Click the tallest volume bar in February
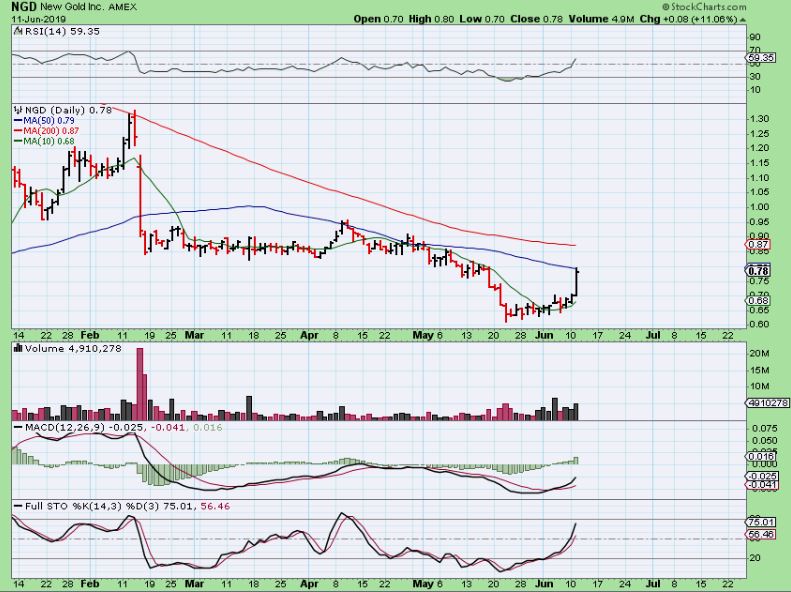The width and height of the screenshot is (791, 592). coord(140,380)
